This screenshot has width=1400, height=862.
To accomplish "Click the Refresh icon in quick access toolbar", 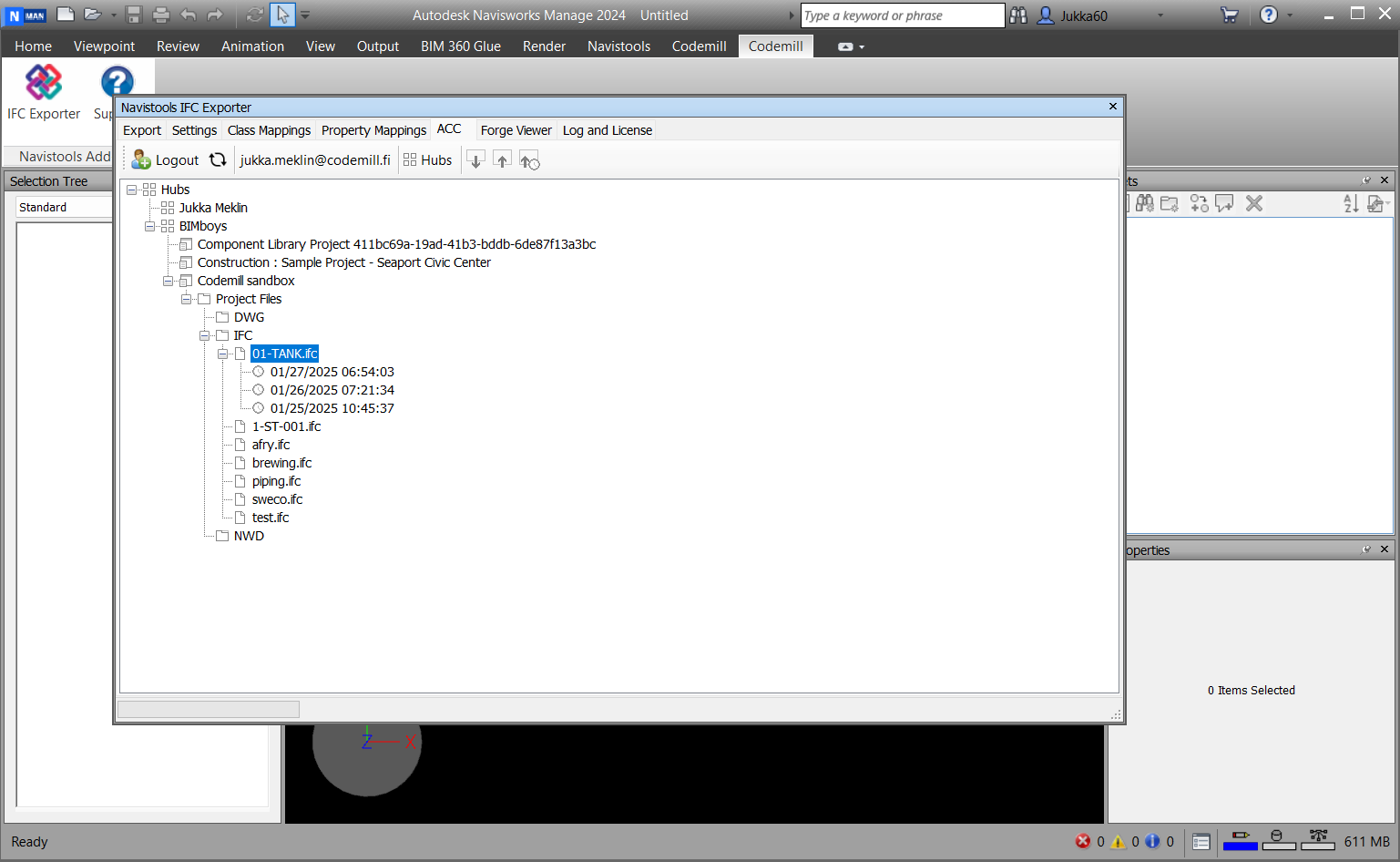I will click(x=255, y=15).
